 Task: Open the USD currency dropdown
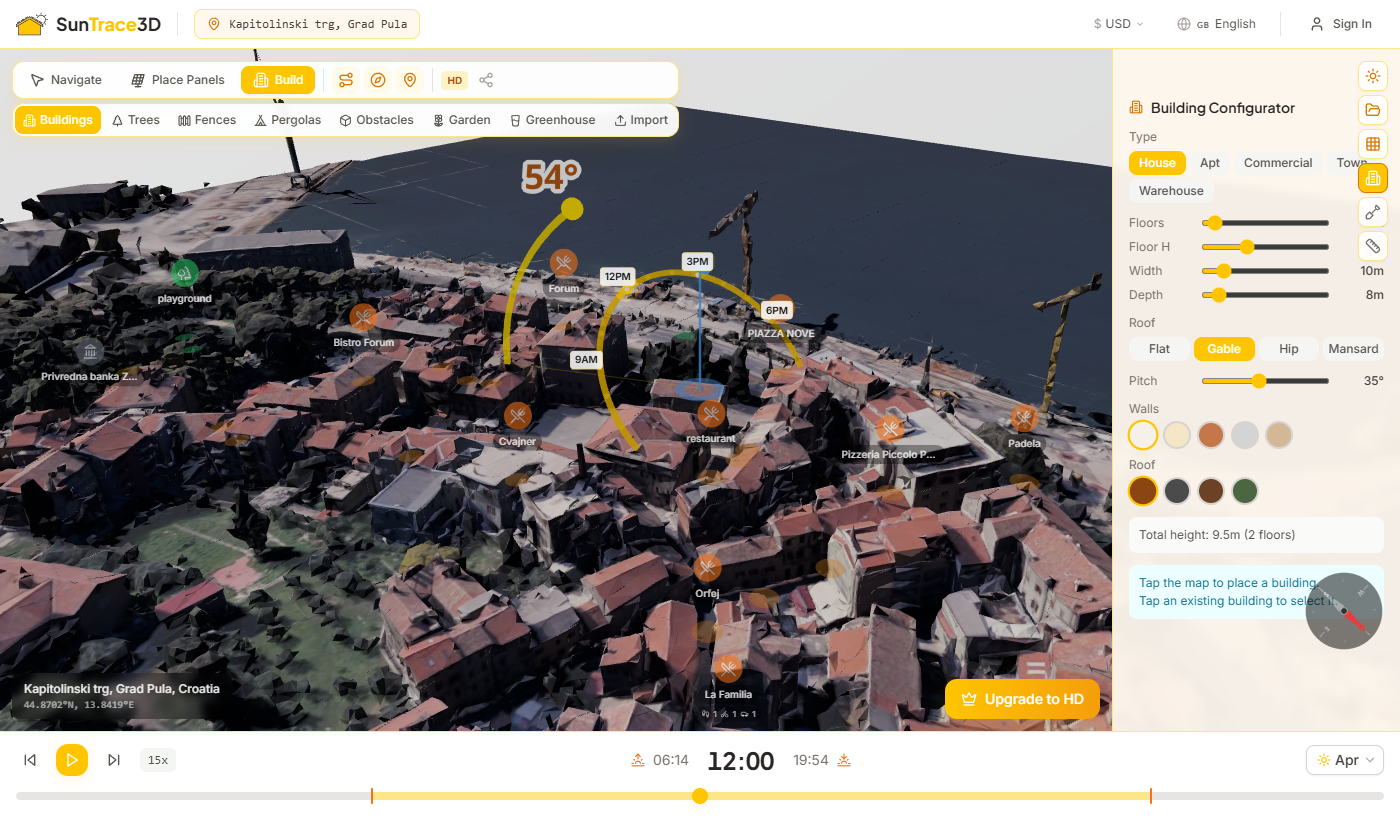[x=1118, y=24]
